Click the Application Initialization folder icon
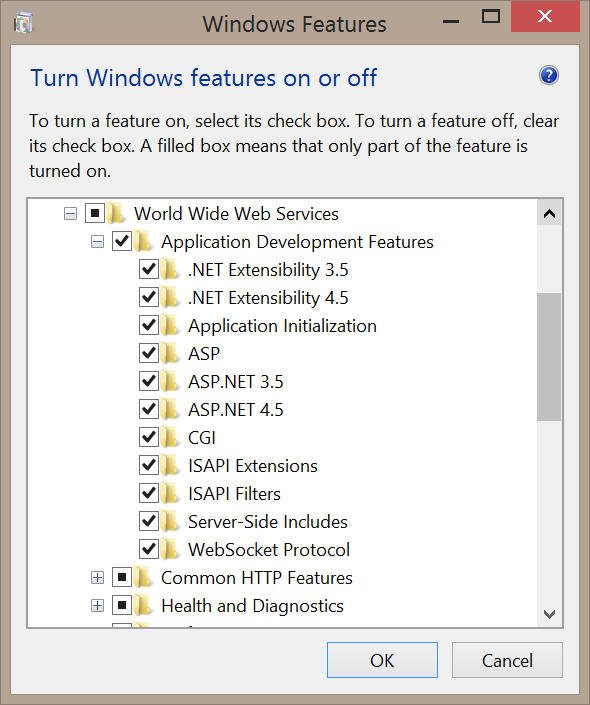 click(x=171, y=325)
